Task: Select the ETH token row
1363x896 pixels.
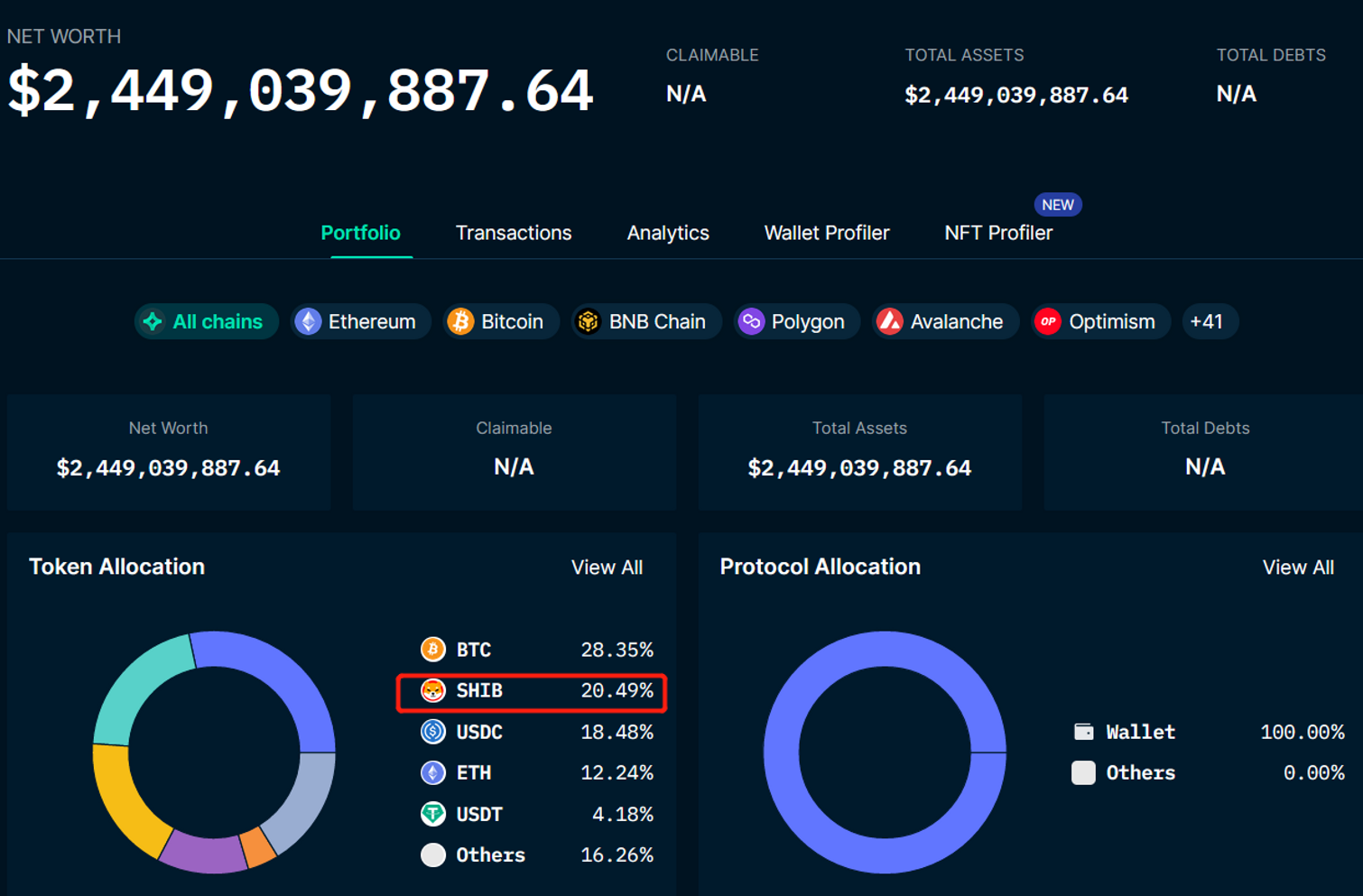Action: point(536,772)
